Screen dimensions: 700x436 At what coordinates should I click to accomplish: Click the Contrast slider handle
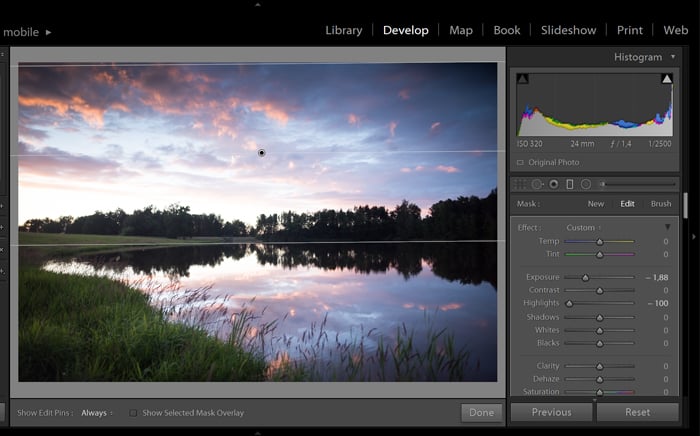point(600,291)
